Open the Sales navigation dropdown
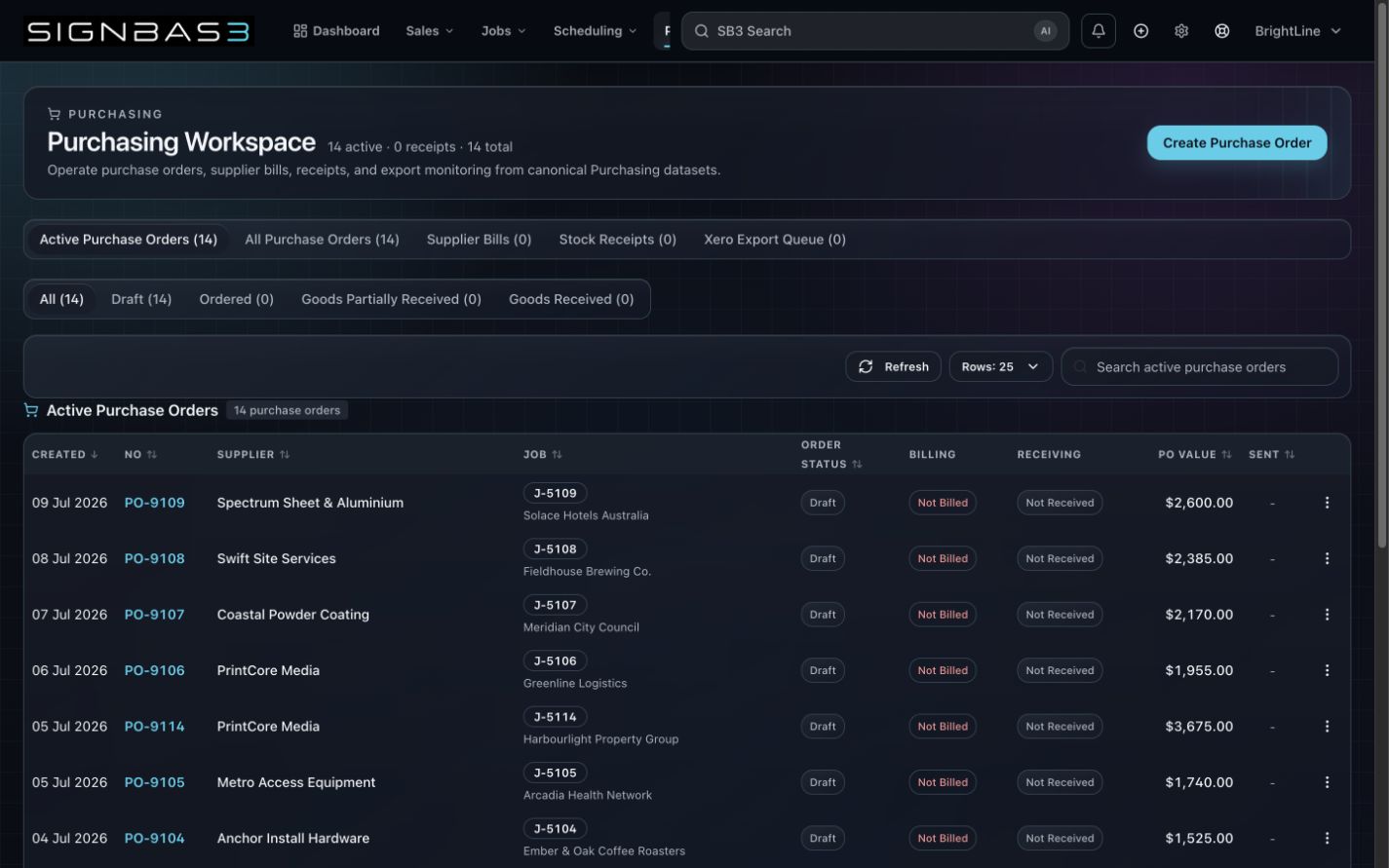 tap(430, 31)
